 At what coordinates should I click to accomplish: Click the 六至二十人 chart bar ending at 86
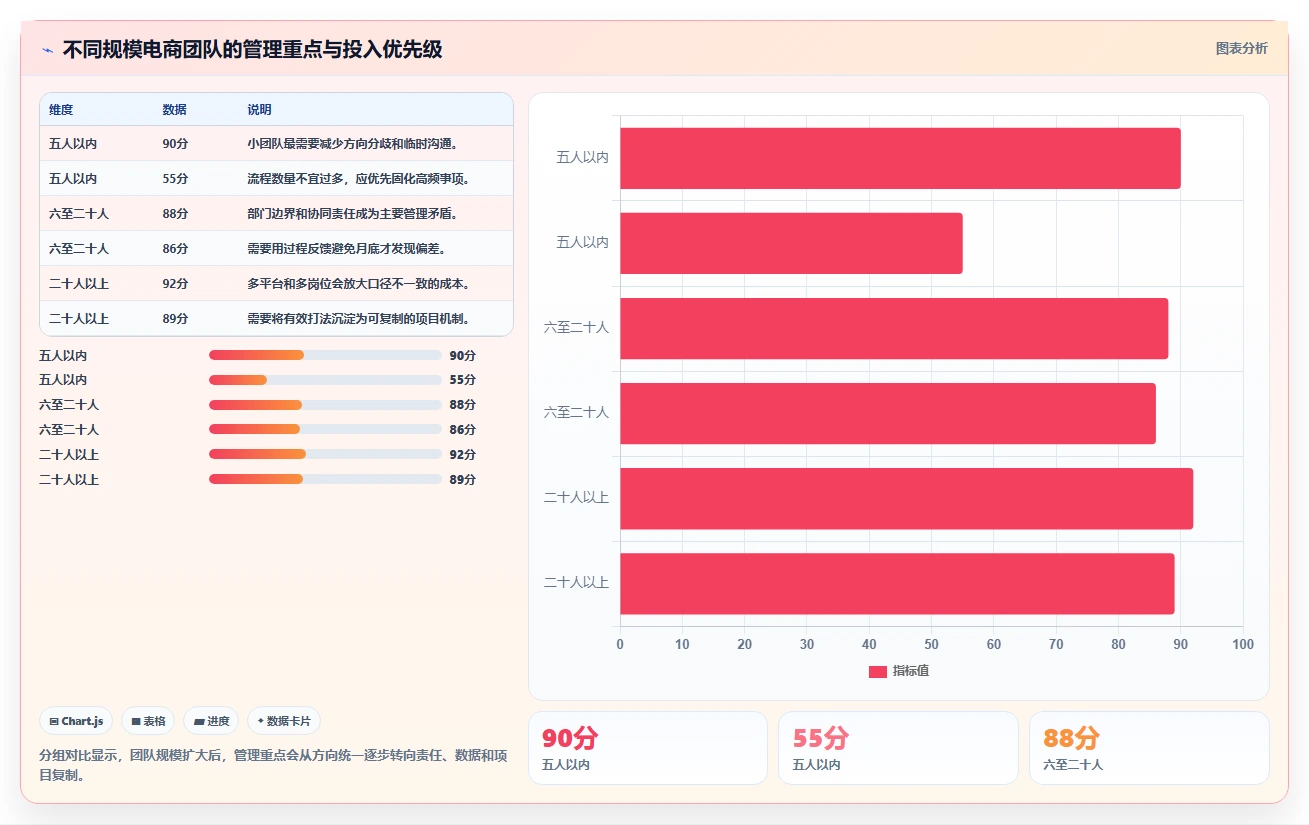888,413
